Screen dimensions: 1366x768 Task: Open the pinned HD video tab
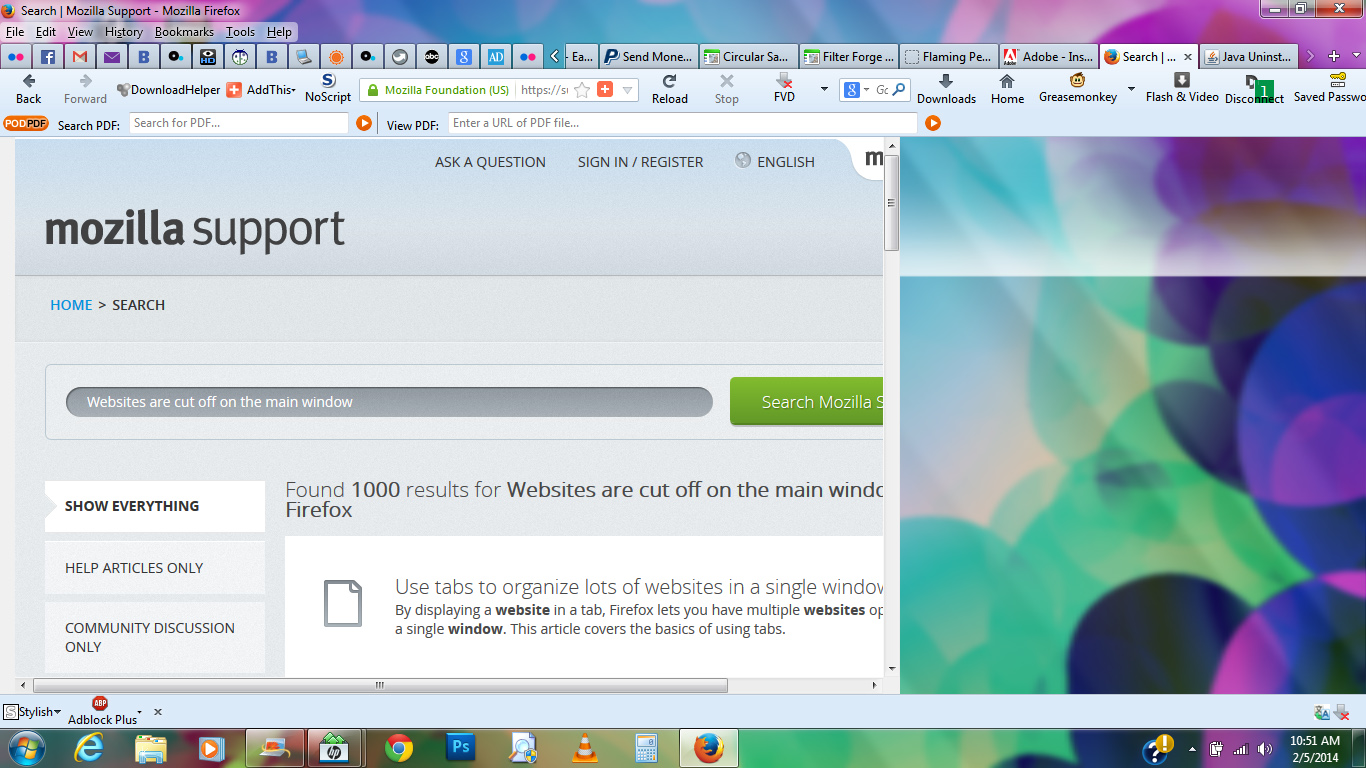(x=208, y=57)
